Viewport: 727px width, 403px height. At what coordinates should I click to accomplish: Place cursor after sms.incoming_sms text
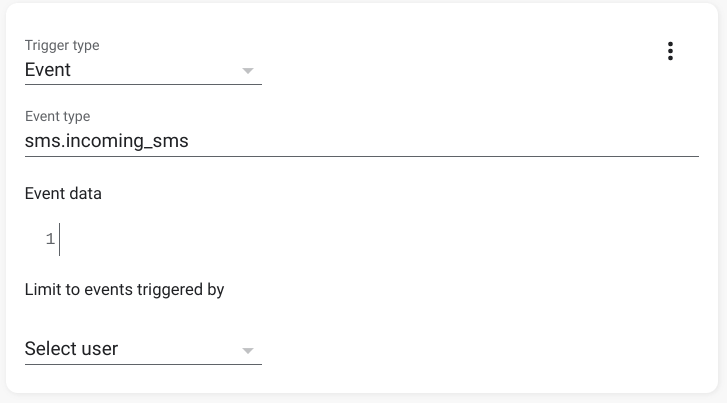190,142
